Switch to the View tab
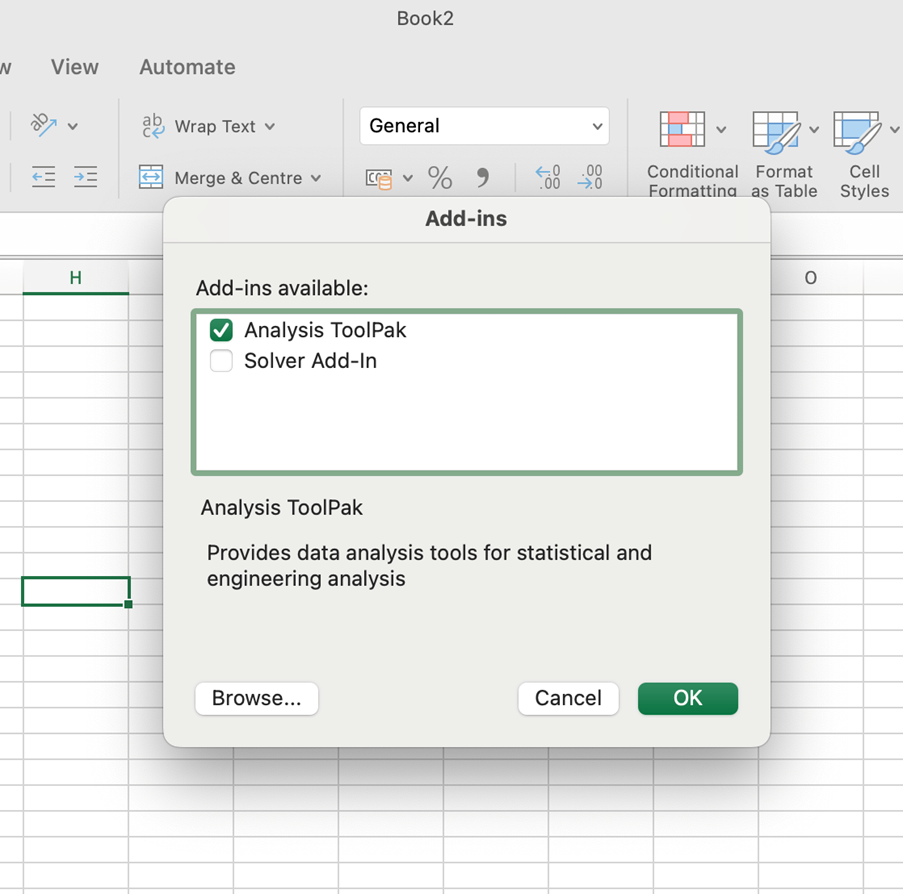903x894 pixels. 75,67
